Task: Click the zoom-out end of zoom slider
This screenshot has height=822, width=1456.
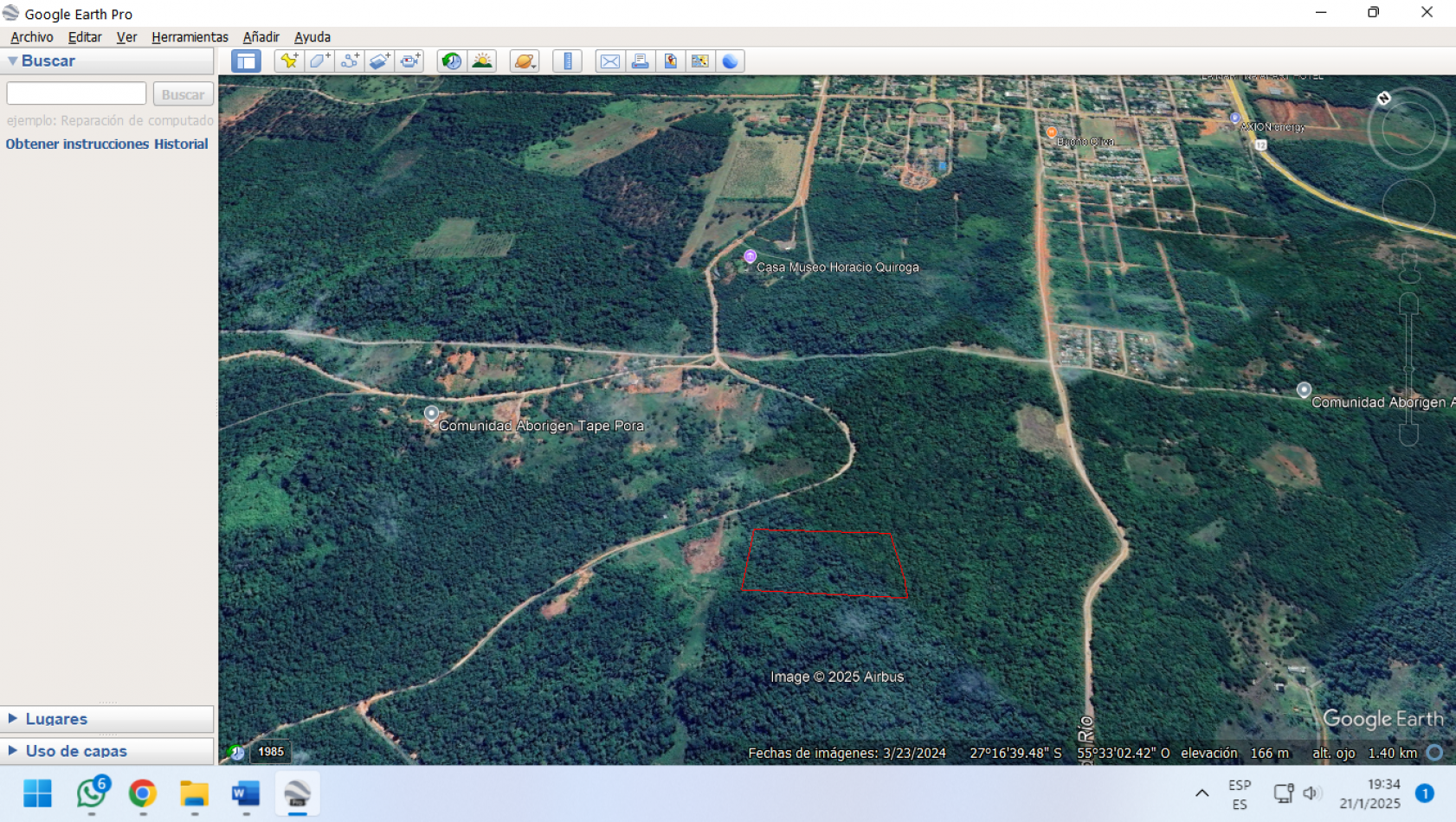Action: [1409, 435]
